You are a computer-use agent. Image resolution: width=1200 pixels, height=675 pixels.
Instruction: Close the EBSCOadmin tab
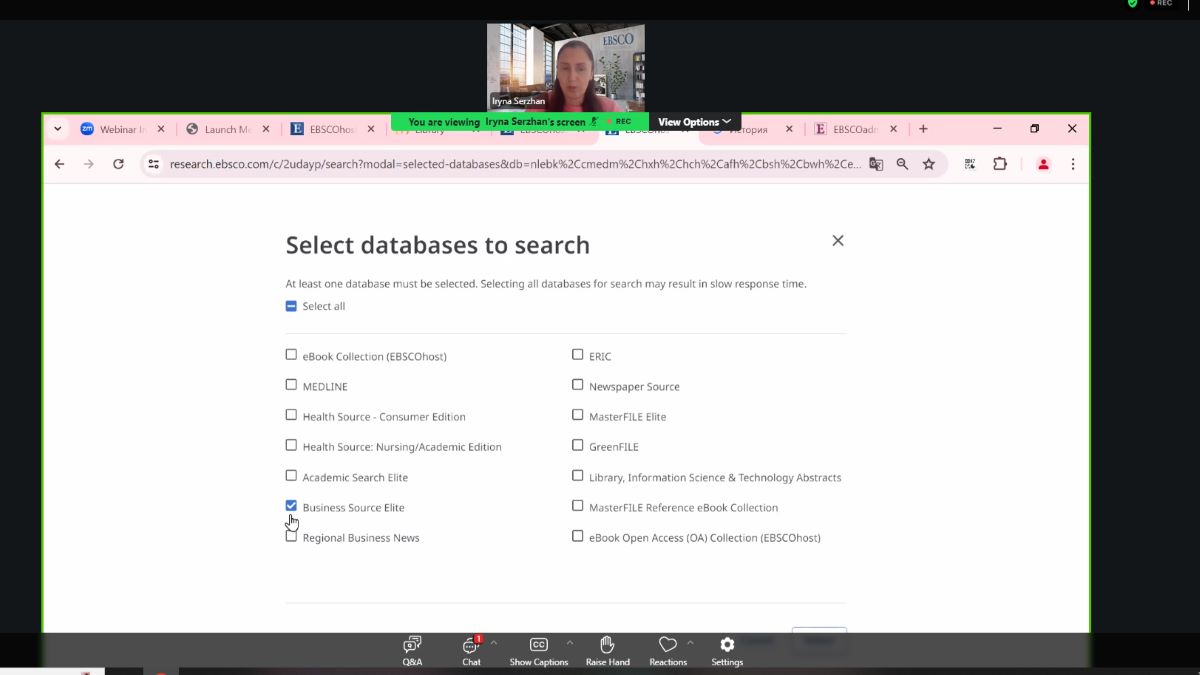894,129
